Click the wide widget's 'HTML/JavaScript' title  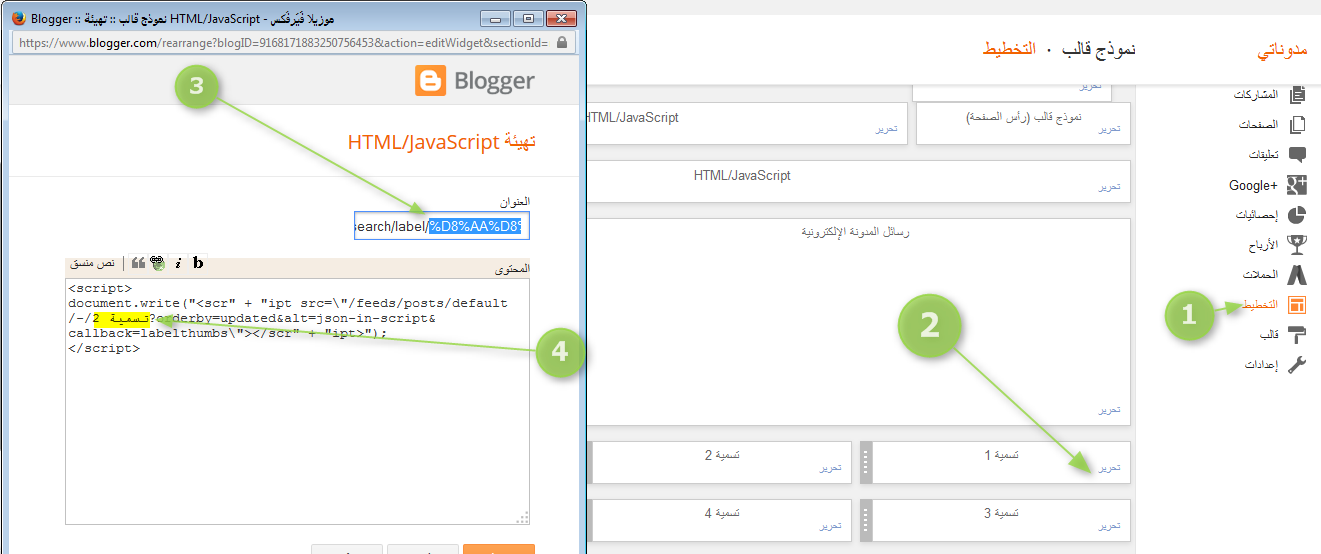[x=742, y=175]
